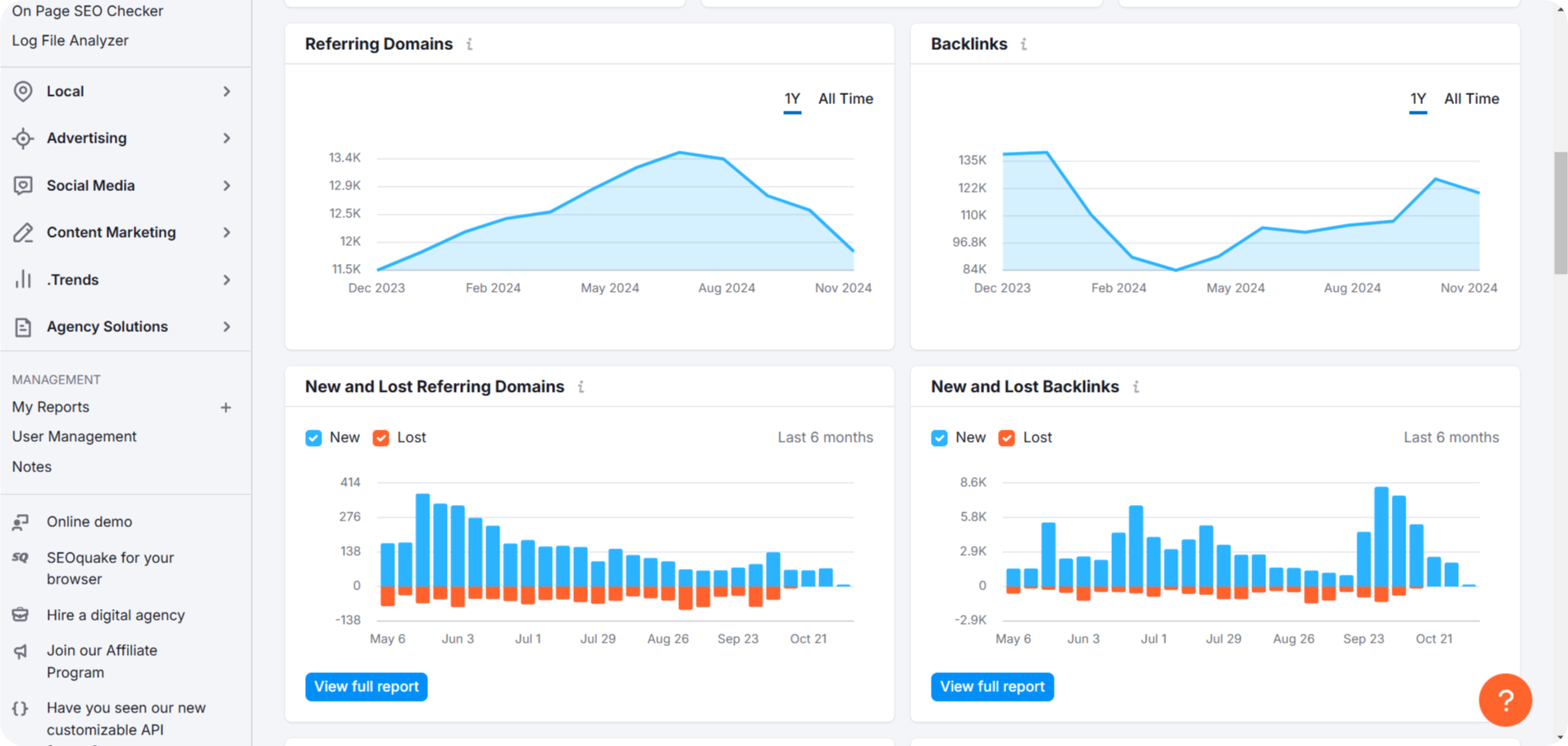
Task: Open the Log File Analyzer
Action: [70, 39]
